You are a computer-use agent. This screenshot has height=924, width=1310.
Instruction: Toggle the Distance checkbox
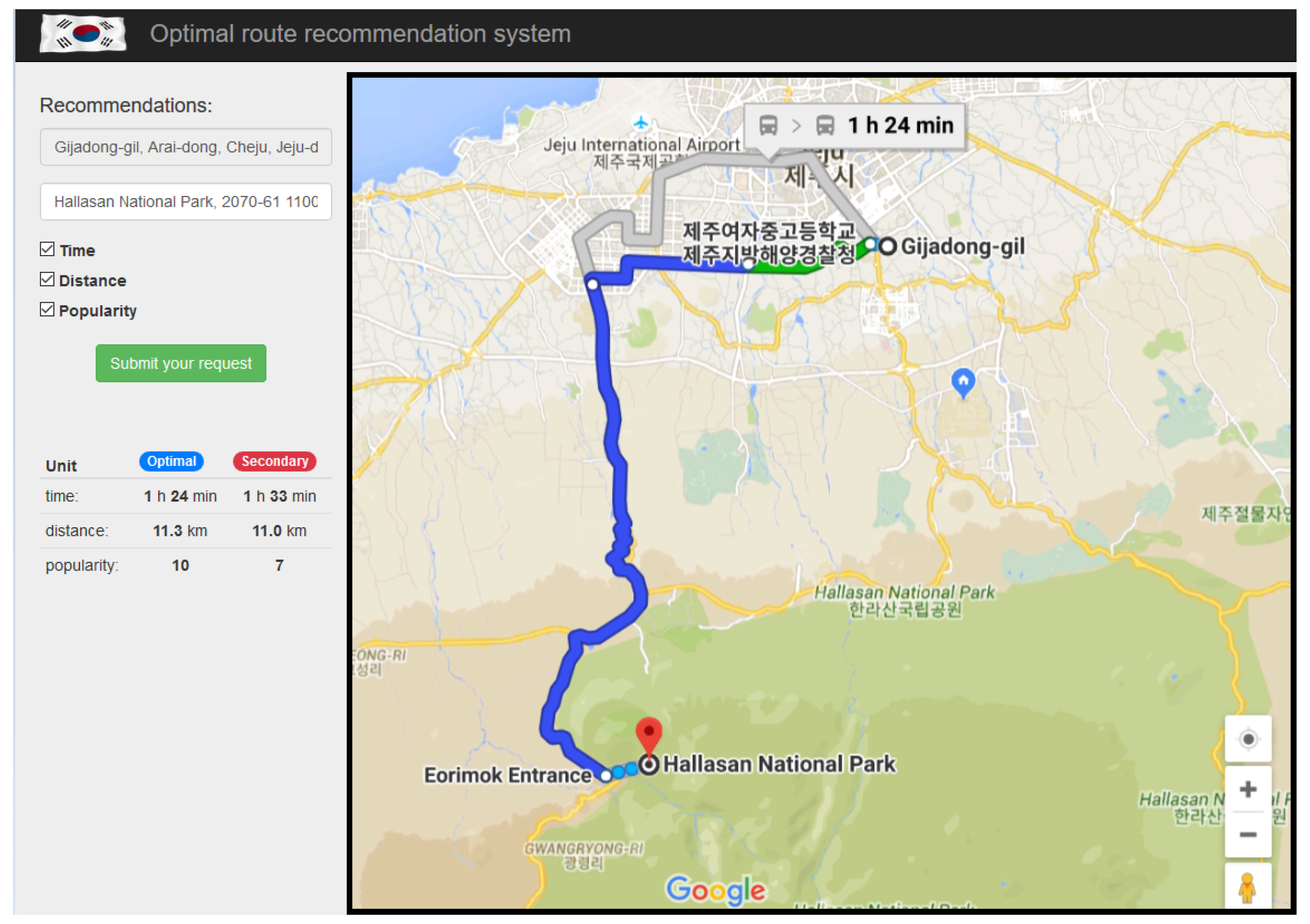click(47, 279)
